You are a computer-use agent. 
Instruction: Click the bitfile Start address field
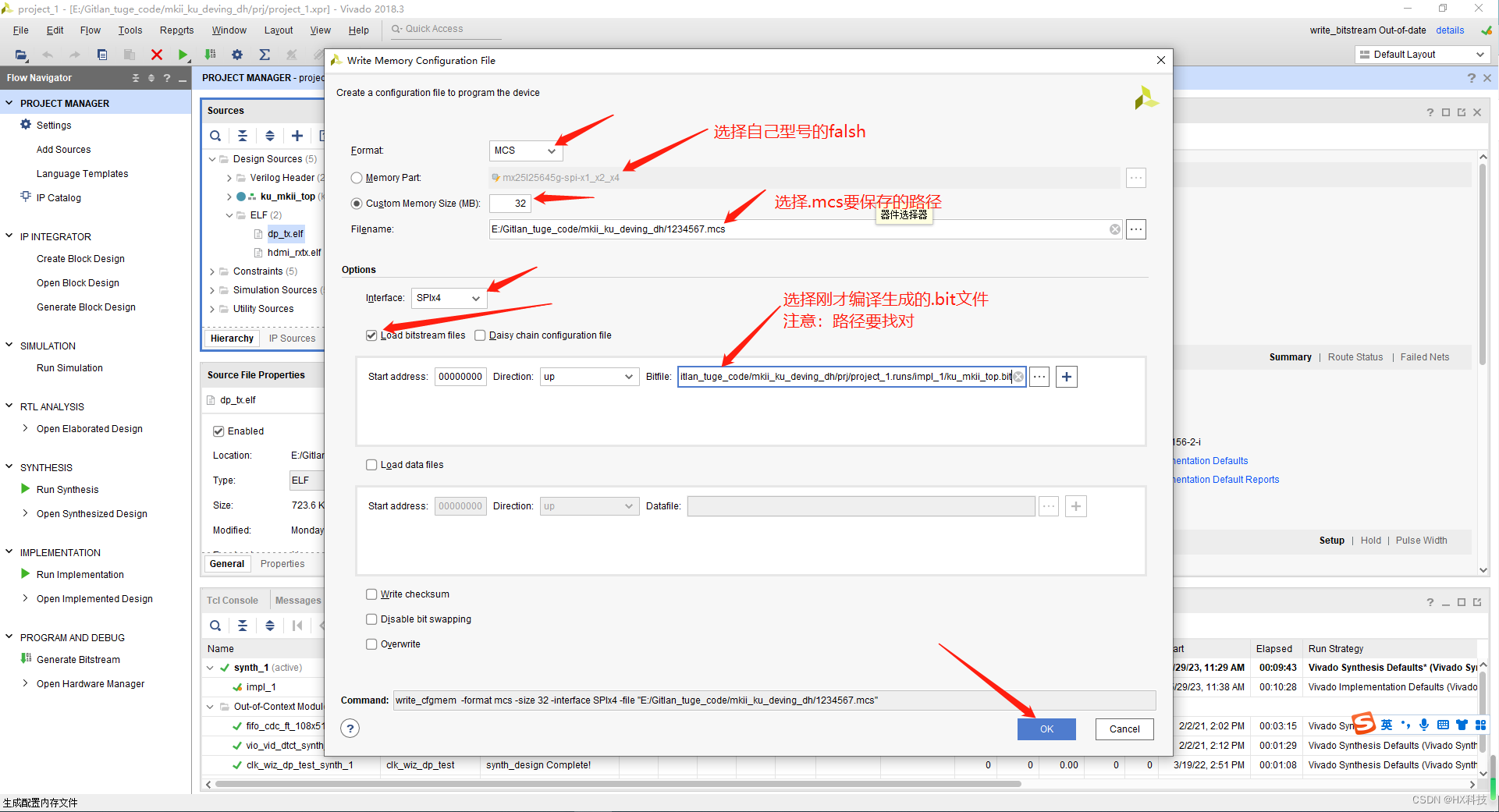pos(460,377)
